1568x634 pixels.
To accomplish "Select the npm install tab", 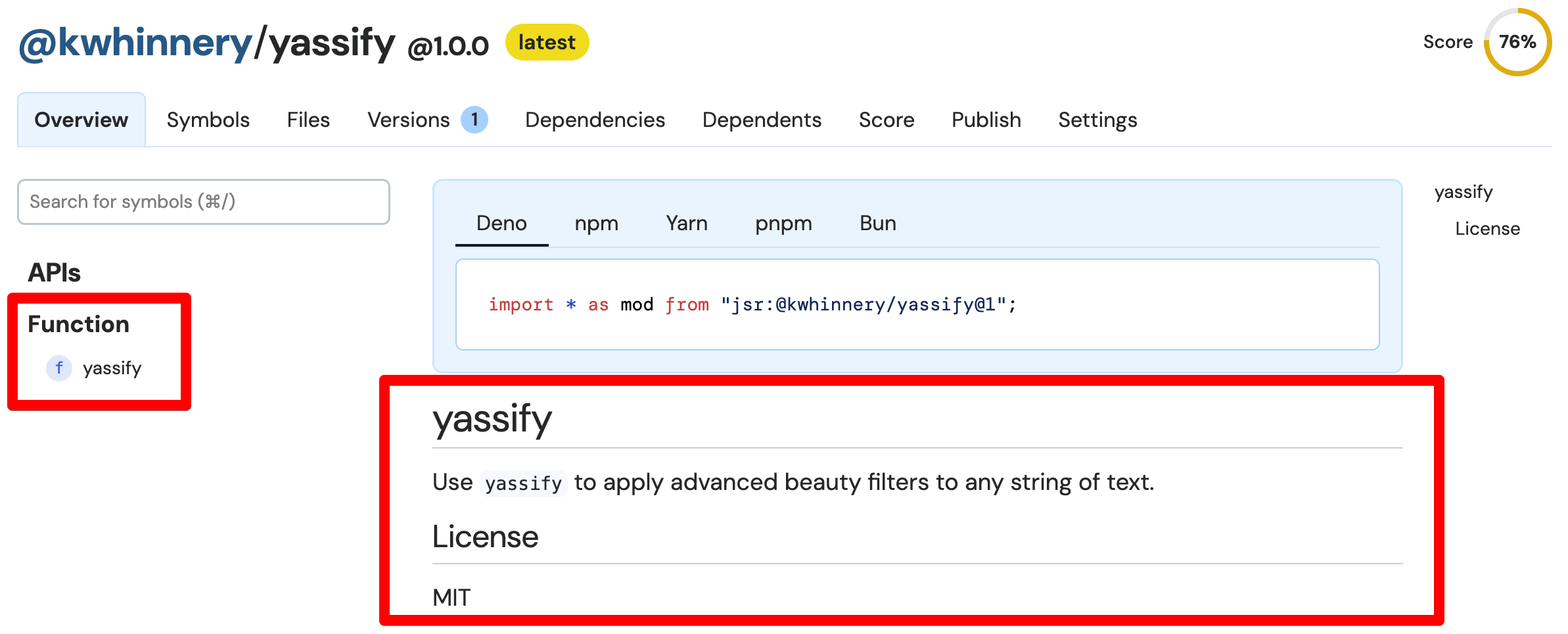I will coord(596,224).
